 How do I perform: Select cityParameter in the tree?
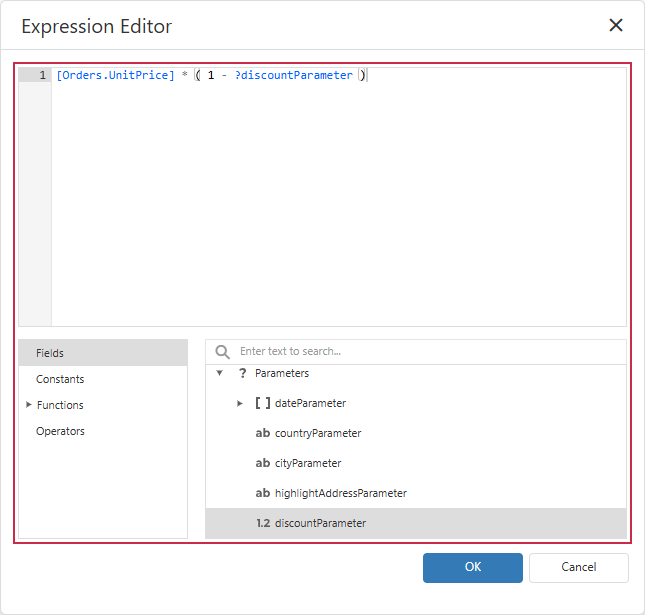click(416, 463)
